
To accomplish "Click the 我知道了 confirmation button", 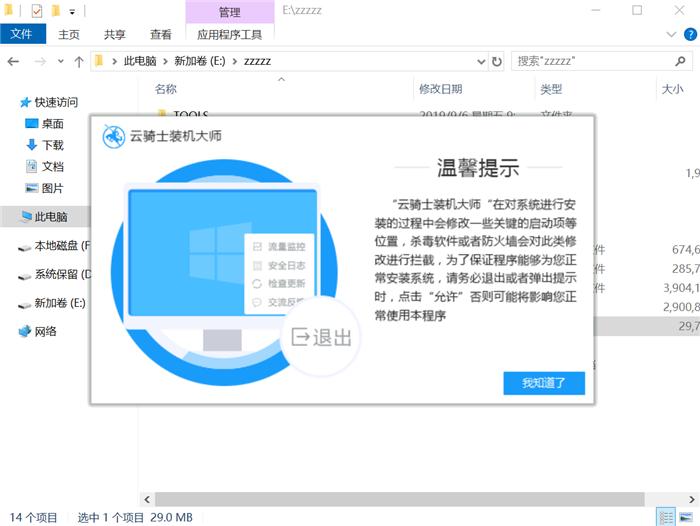I will point(544,383).
